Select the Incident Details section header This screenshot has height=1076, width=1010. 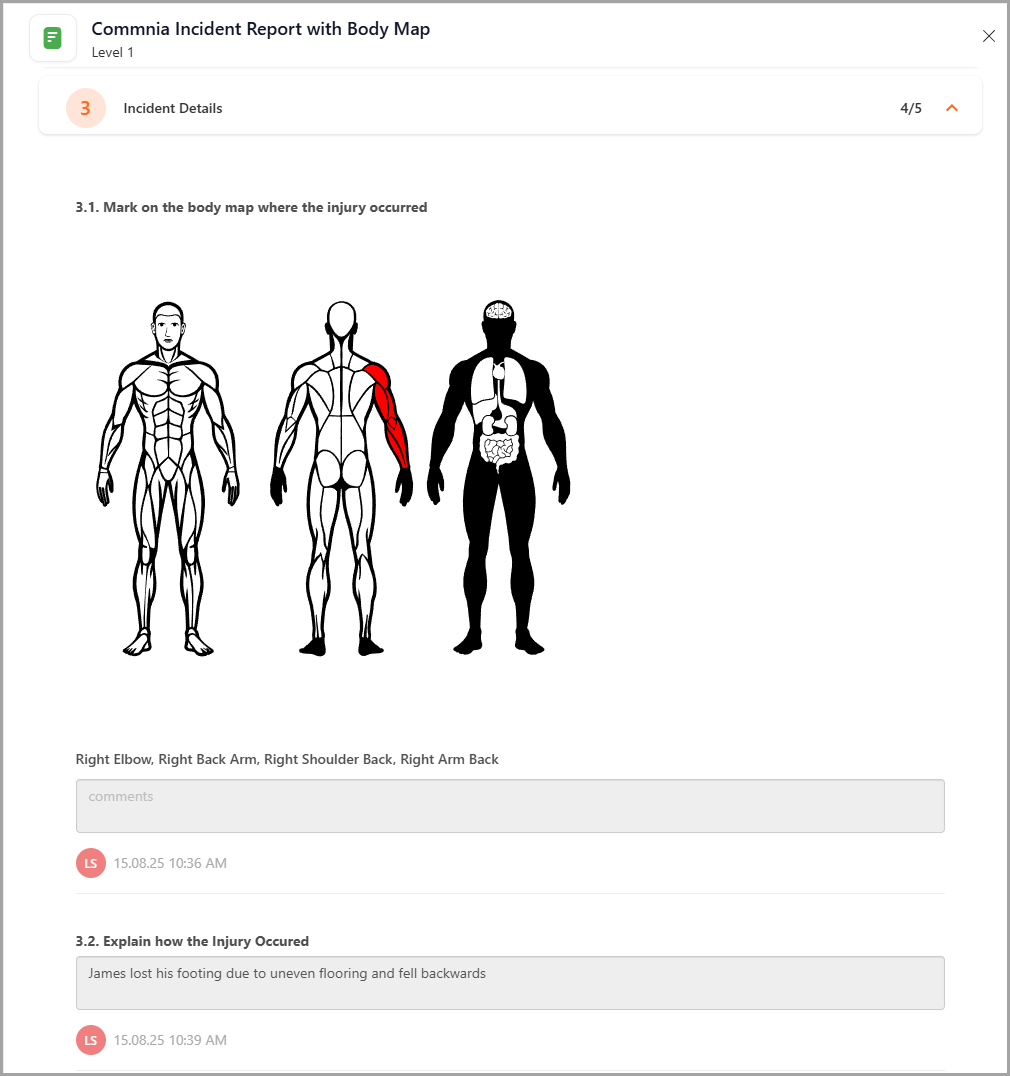(510, 106)
